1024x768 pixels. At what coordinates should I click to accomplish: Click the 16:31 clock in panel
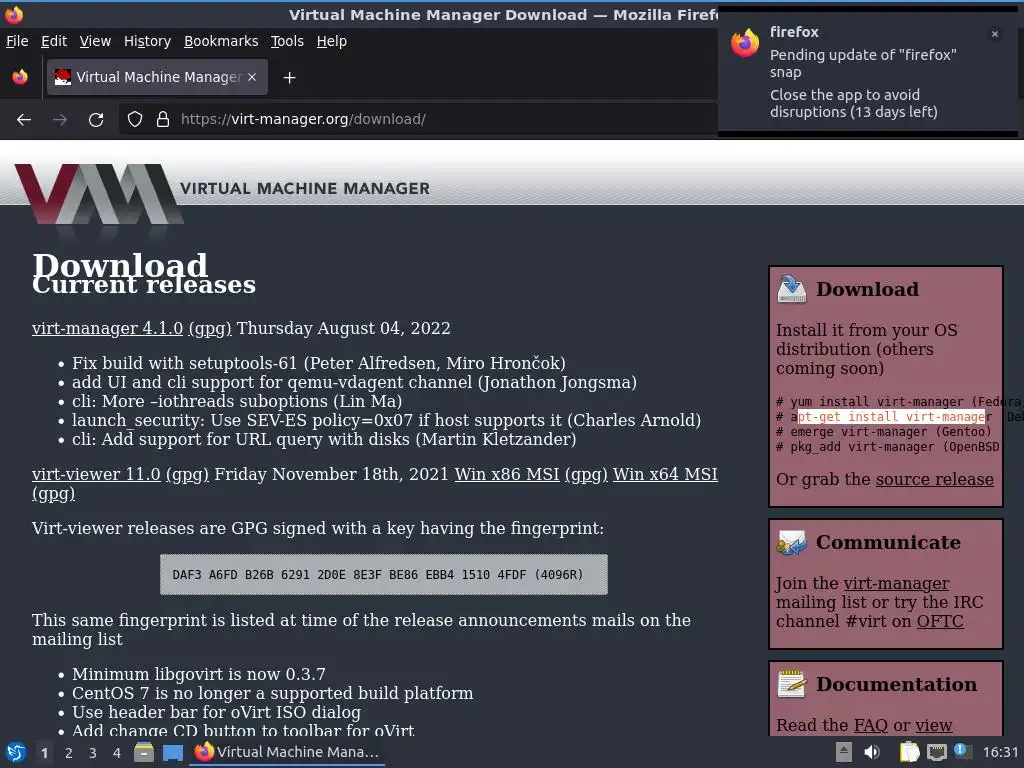(1000, 752)
